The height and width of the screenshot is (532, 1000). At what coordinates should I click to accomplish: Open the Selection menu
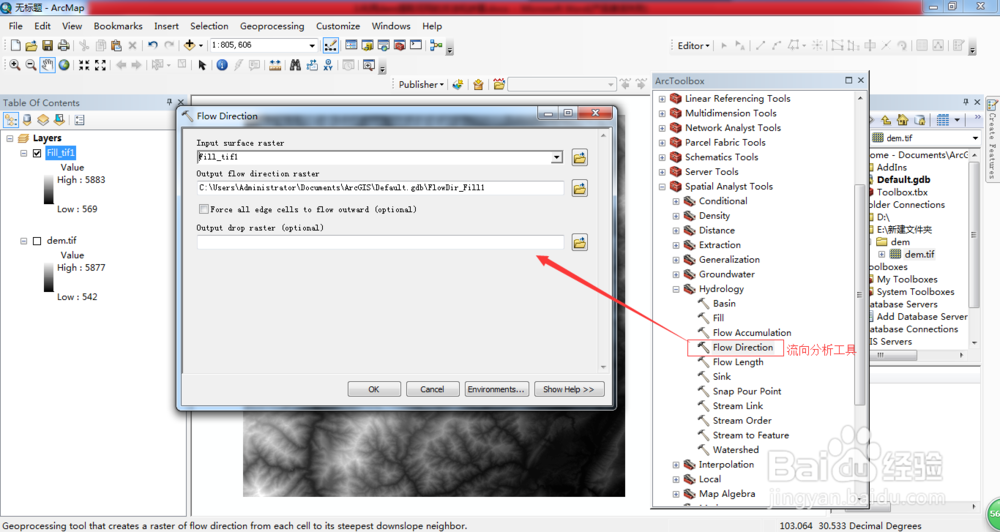pos(209,26)
